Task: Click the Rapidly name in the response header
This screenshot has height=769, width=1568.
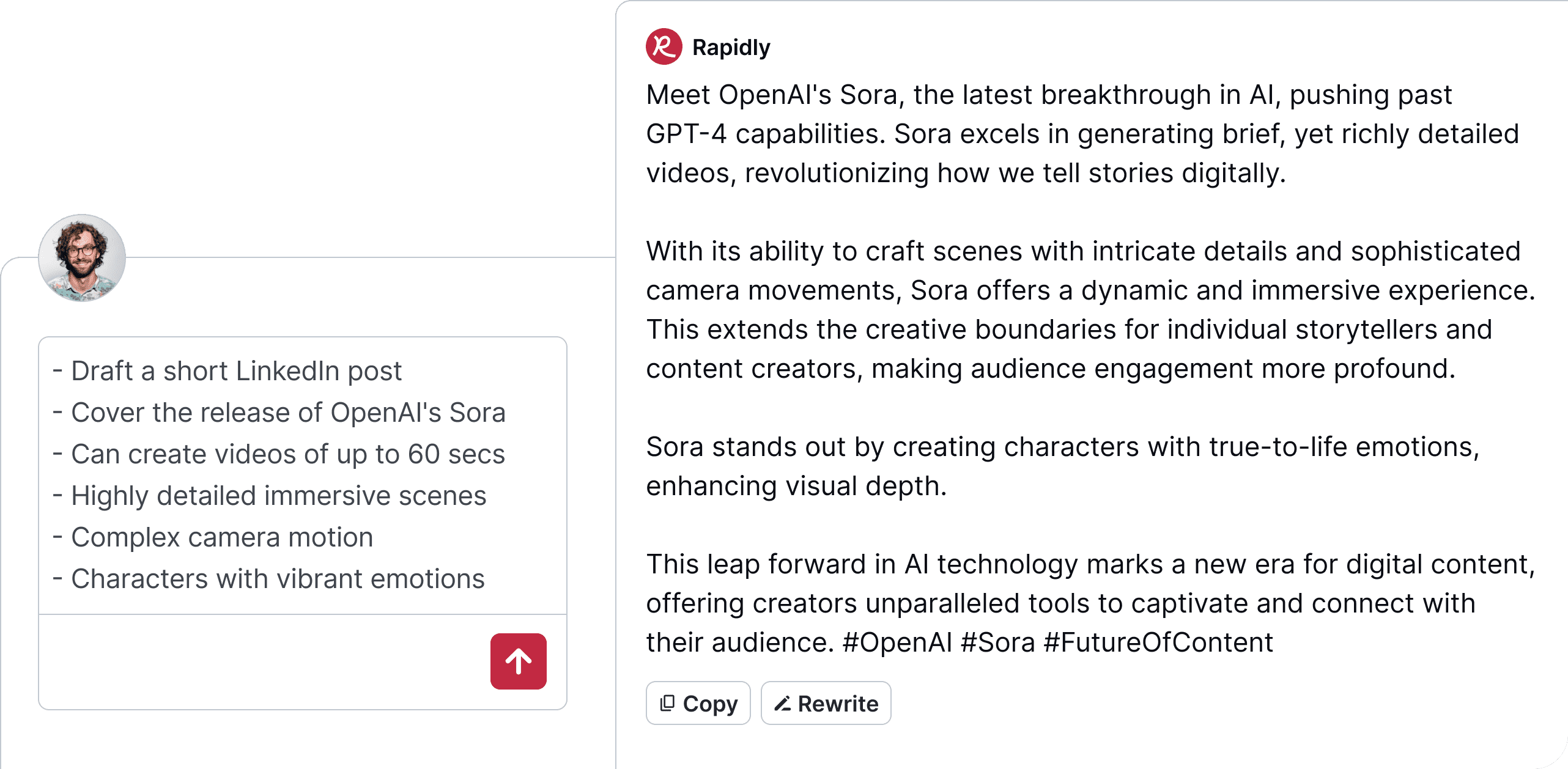Action: click(x=731, y=46)
